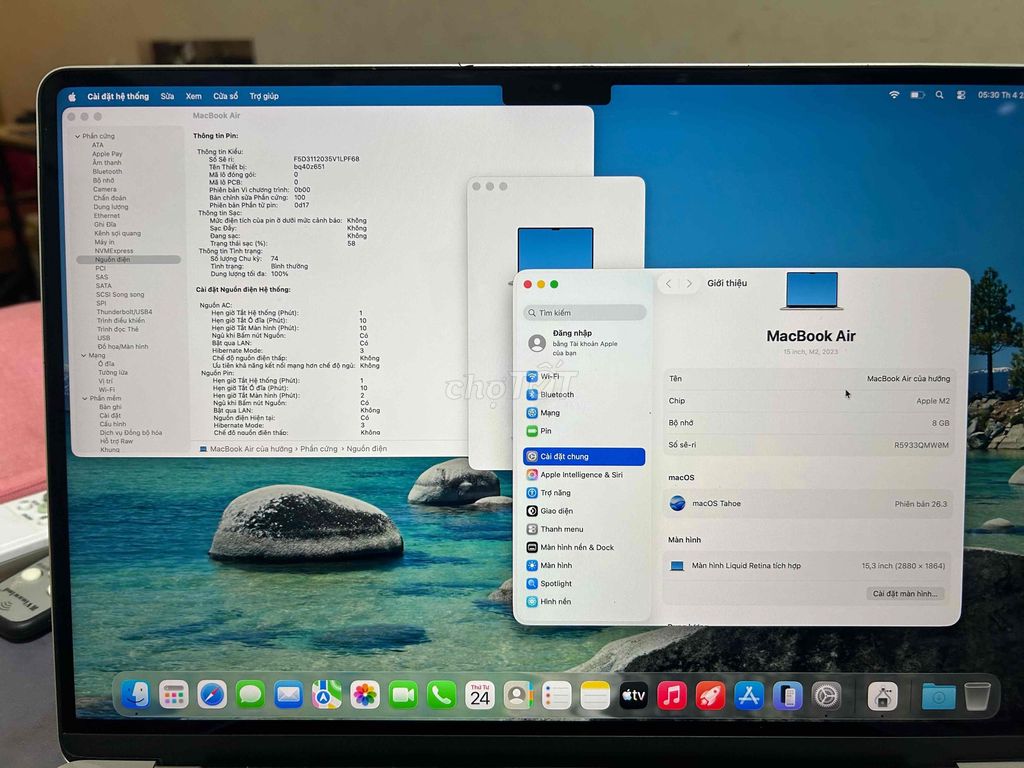This screenshot has height=768, width=1024.
Task: Open Safari from the Dock
Action: pyautogui.click(x=212, y=696)
